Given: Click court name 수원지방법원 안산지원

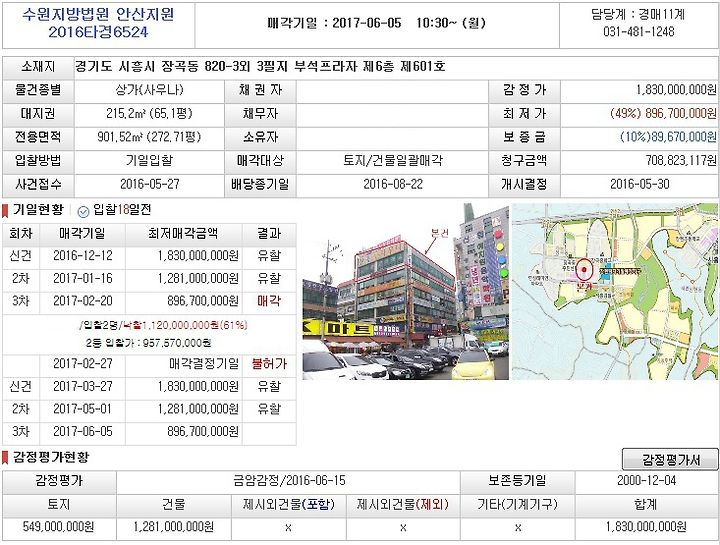Looking at the screenshot, I should [98, 14].
